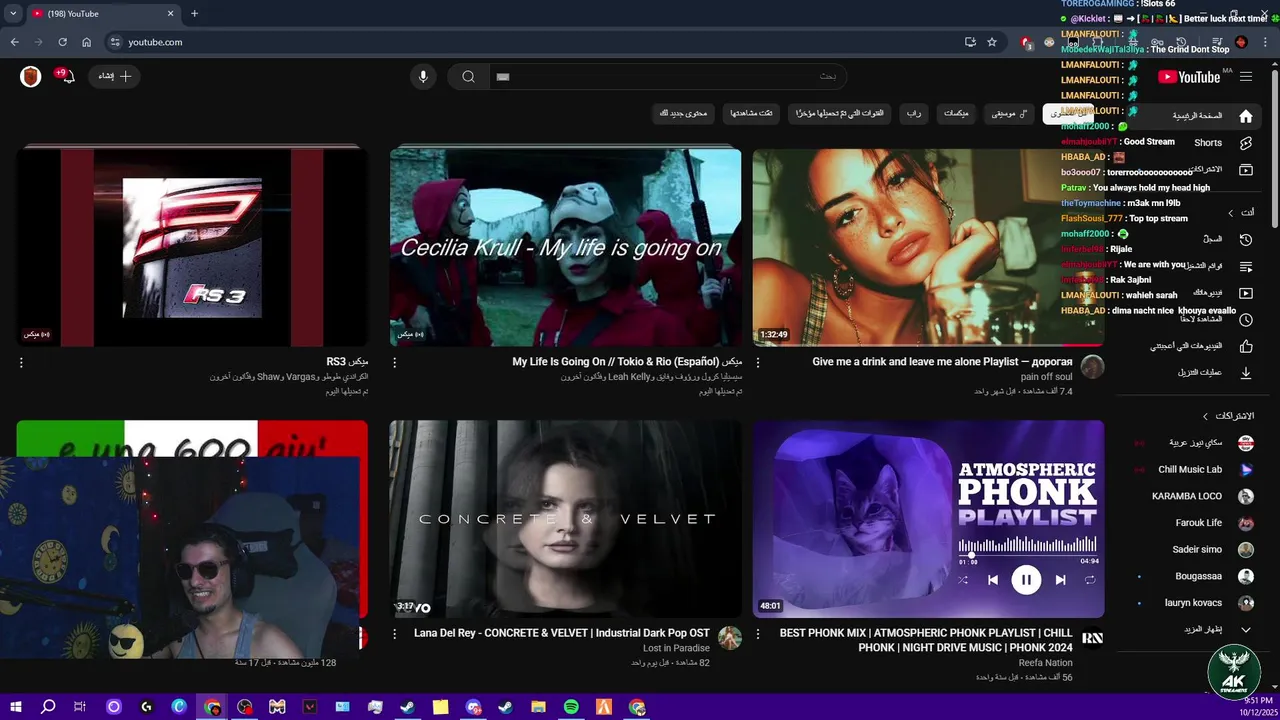Open the account avatar menu
This screenshot has height=720, width=1280.
click(x=30, y=77)
